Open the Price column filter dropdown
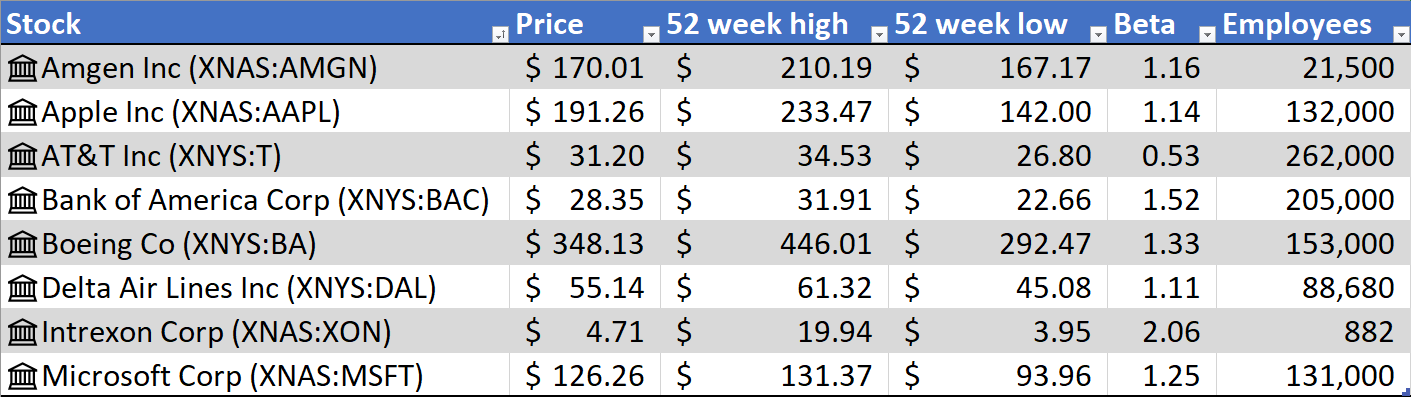 [x=651, y=35]
